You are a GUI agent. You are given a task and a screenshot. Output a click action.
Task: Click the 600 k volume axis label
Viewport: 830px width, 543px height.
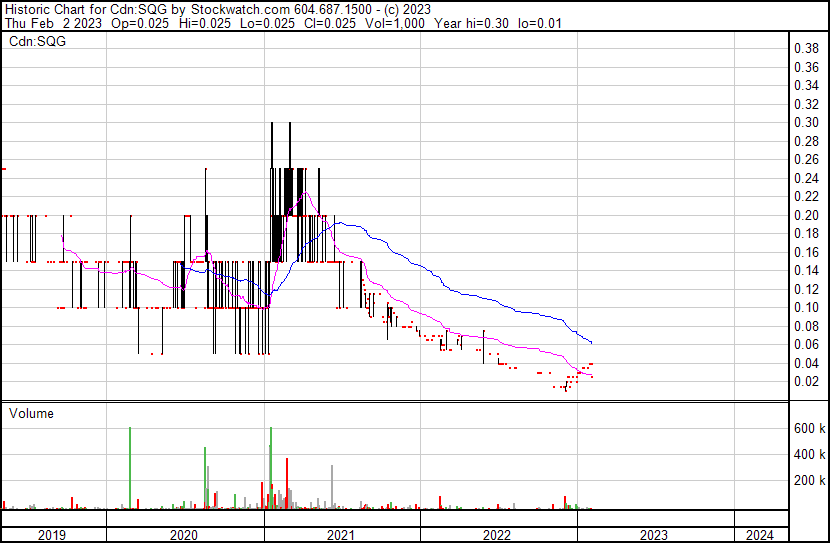[x=809, y=428]
